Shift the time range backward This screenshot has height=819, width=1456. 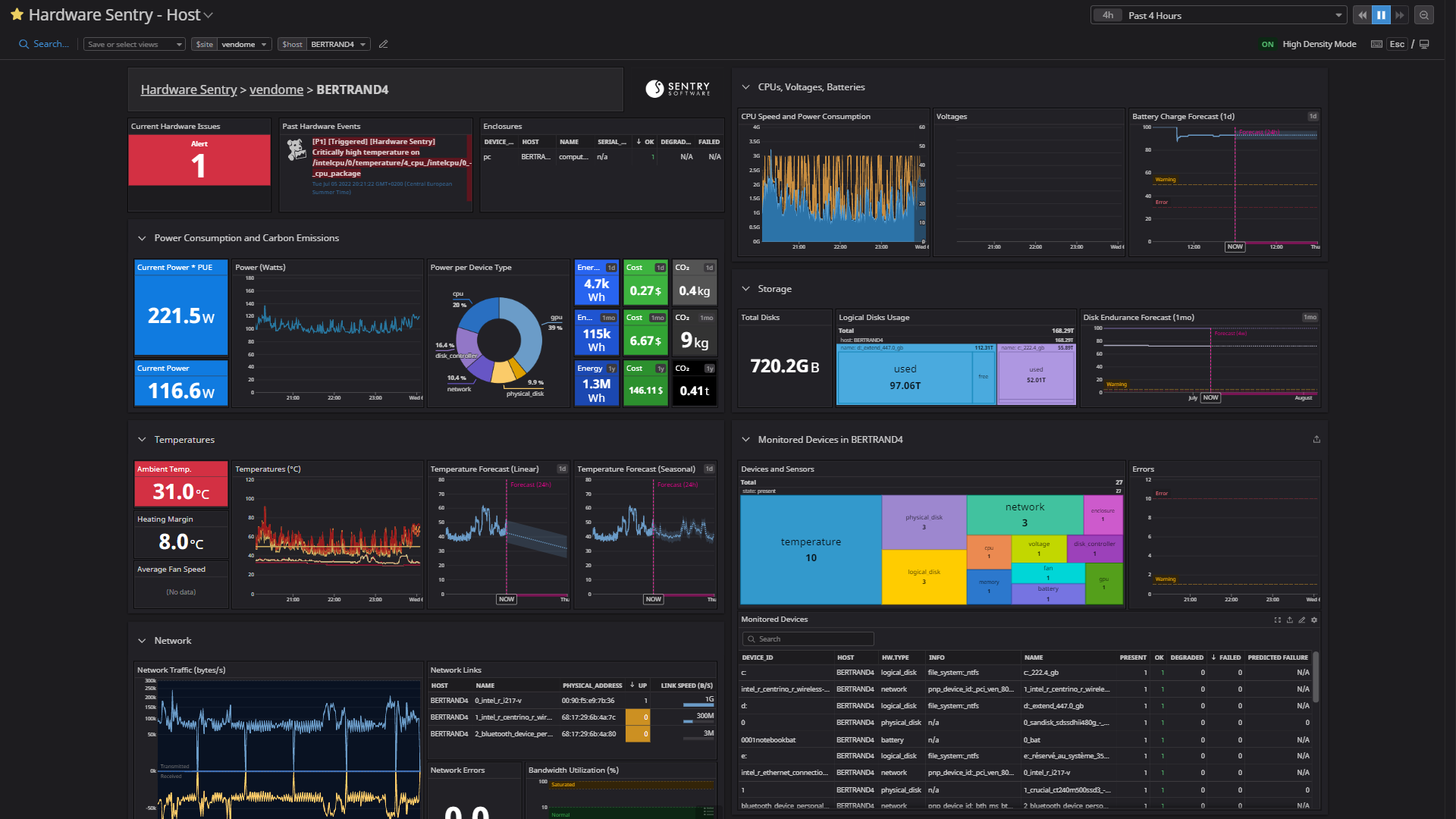[x=1362, y=14]
